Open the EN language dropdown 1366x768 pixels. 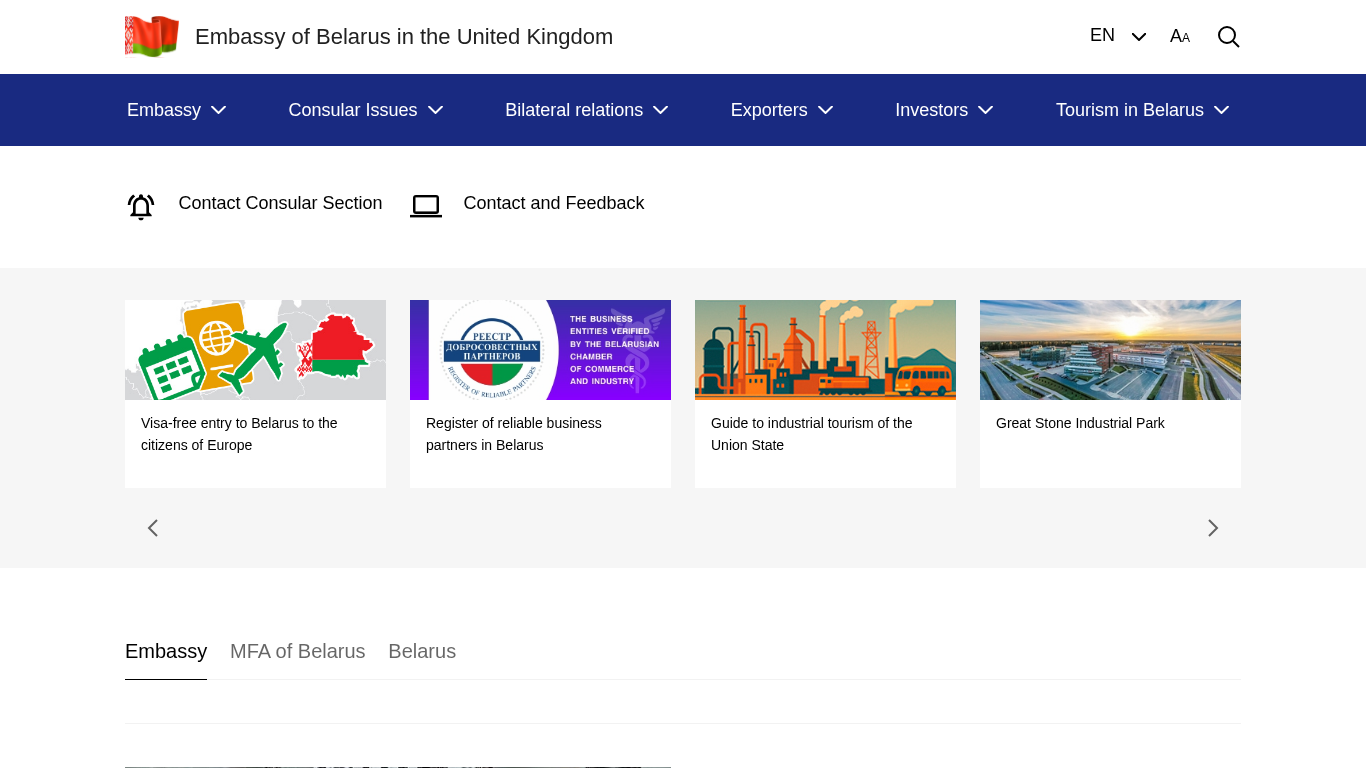(x=1117, y=36)
